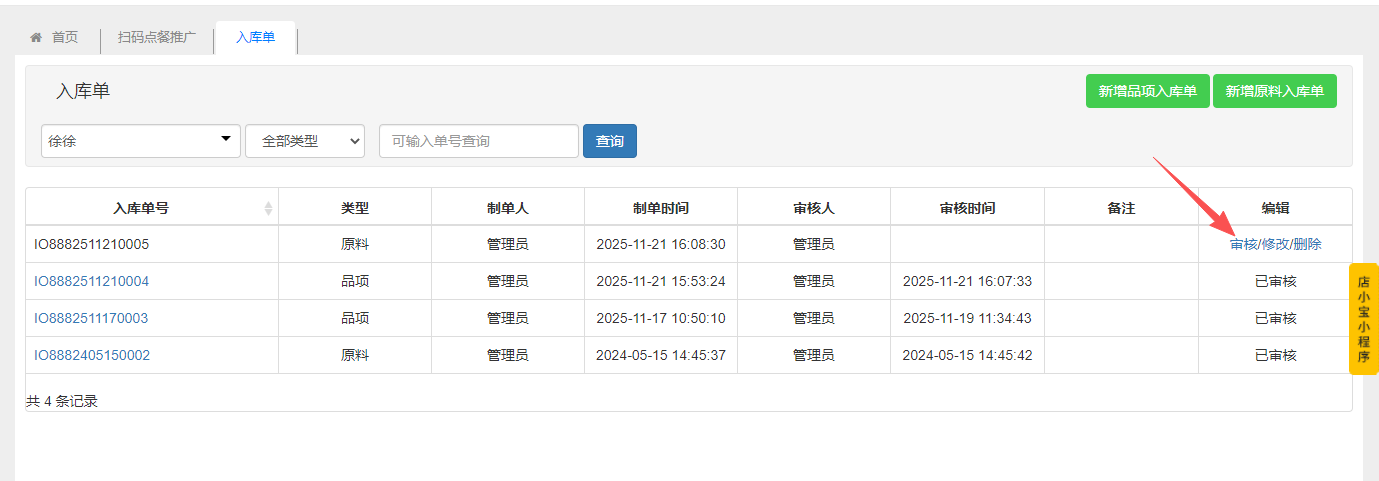Open receipt IO8882511210004
This screenshot has width=1379, height=481.
[x=92, y=281]
